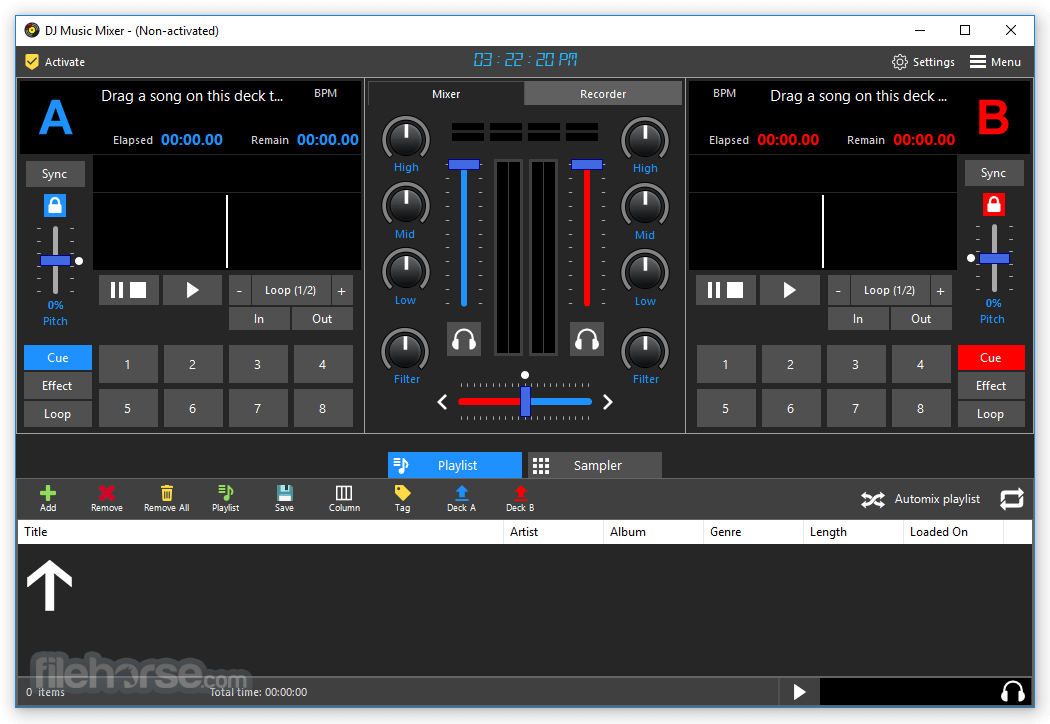
Task: Click the Effect button on Deck B
Action: (x=990, y=386)
